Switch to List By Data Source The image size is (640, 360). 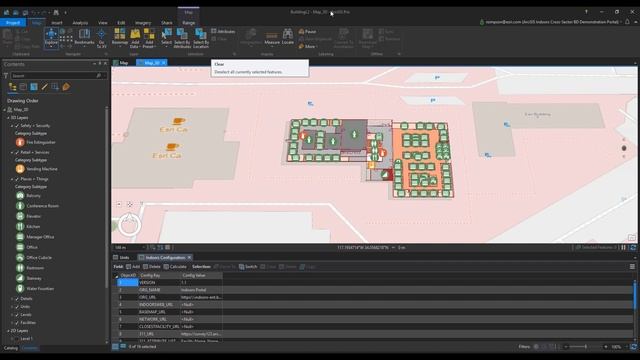[23, 87]
